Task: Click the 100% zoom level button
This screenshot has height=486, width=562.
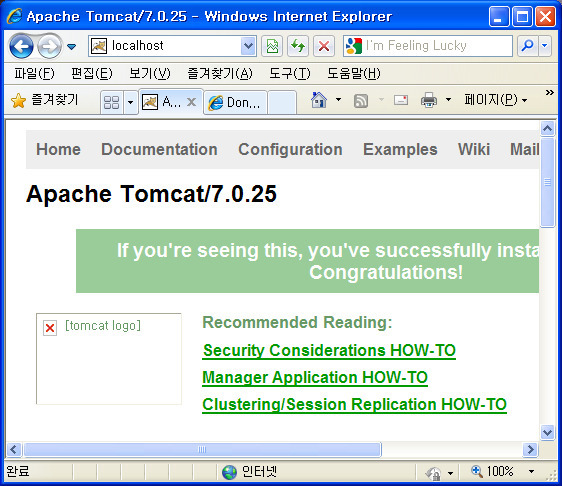Action: (x=492, y=472)
